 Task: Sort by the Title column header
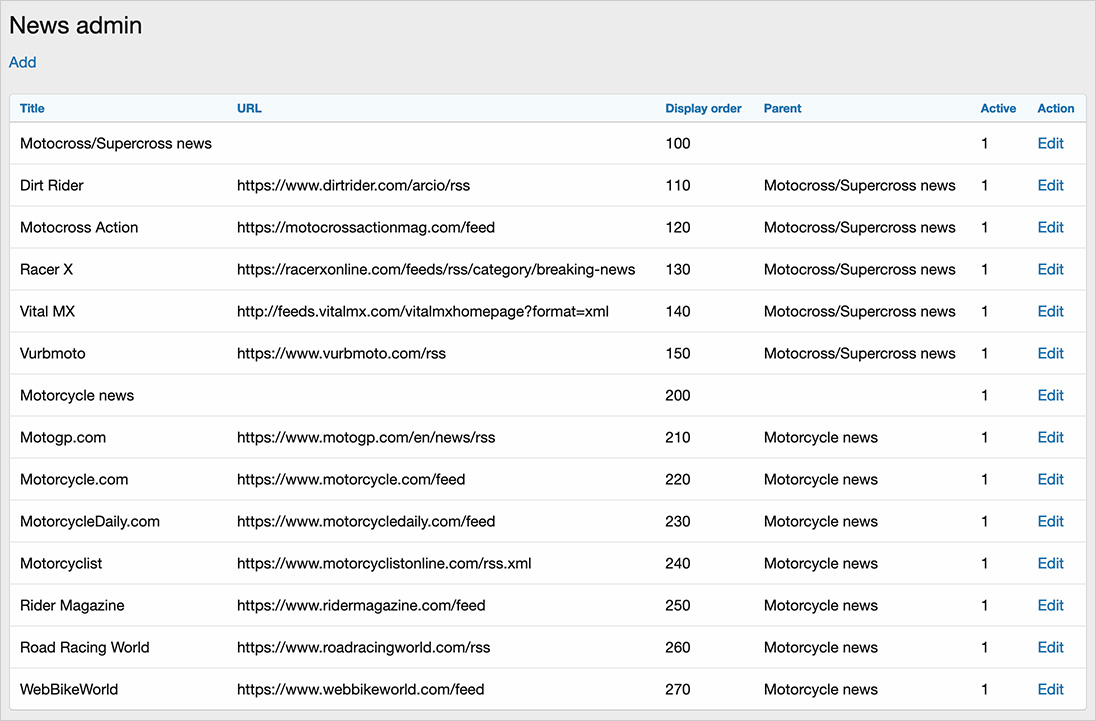[x=32, y=108]
